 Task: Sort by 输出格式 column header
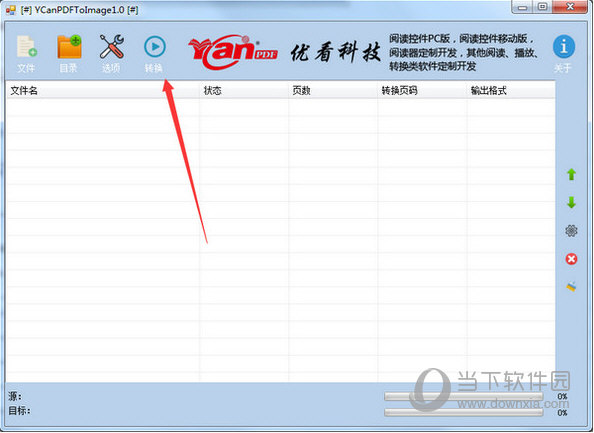(511, 91)
